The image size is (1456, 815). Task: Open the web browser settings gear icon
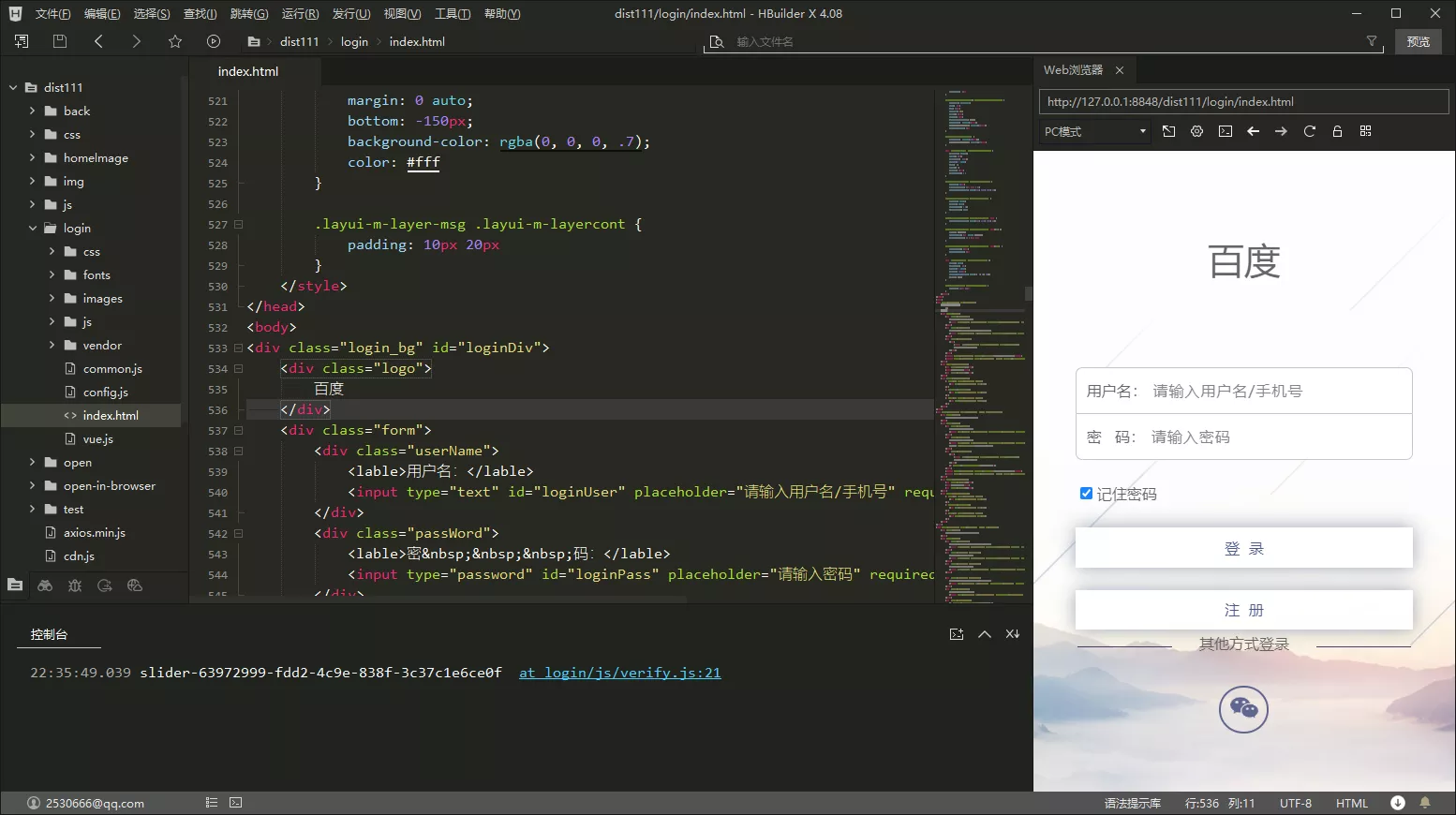(x=1197, y=131)
